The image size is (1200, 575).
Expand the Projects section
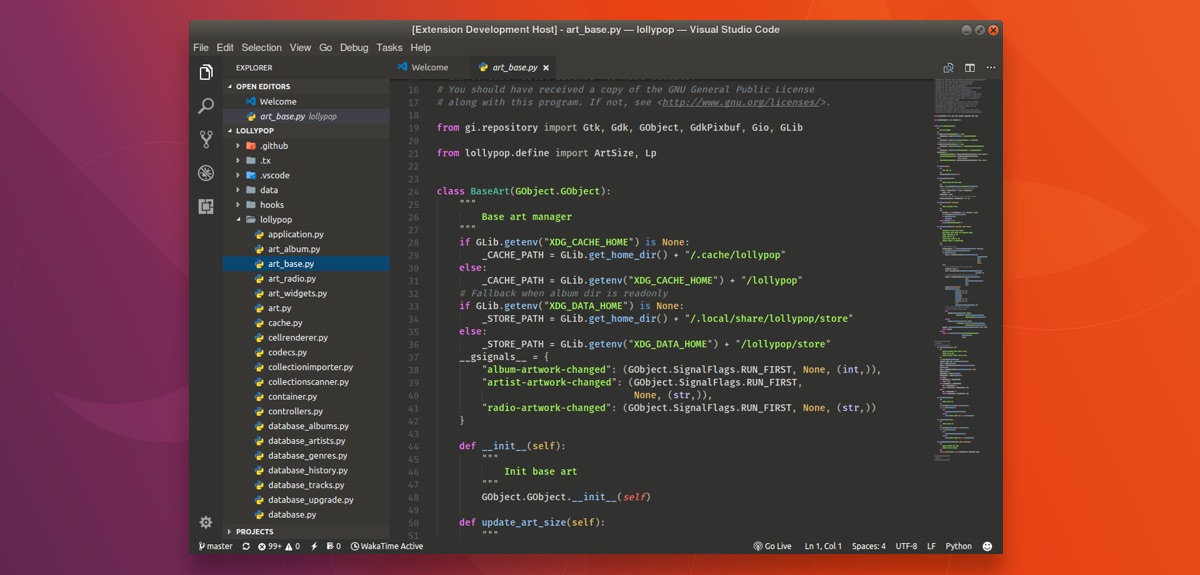click(254, 531)
